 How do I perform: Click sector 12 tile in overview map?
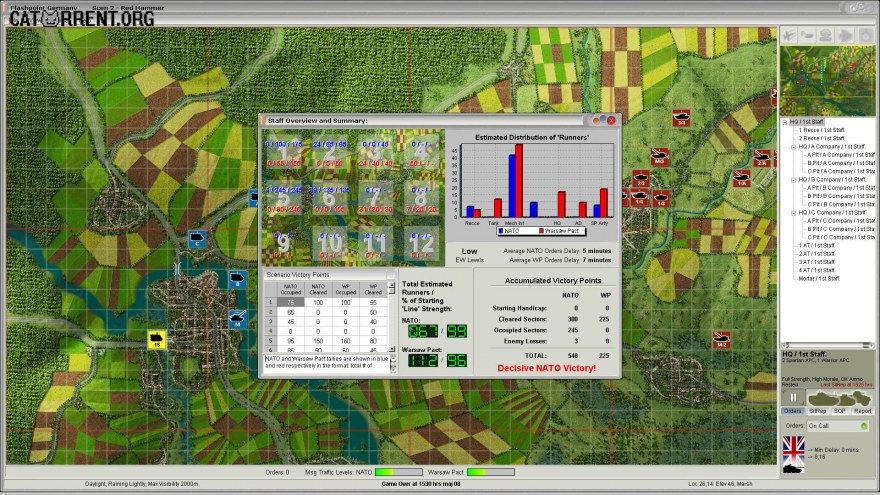pyautogui.click(x=421, y=244)
